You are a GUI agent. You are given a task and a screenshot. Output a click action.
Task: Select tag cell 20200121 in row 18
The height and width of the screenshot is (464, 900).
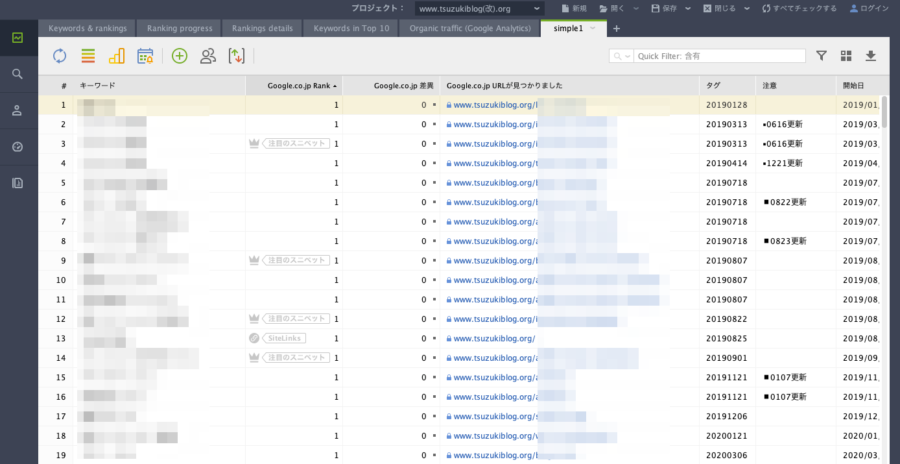point(728,436)
